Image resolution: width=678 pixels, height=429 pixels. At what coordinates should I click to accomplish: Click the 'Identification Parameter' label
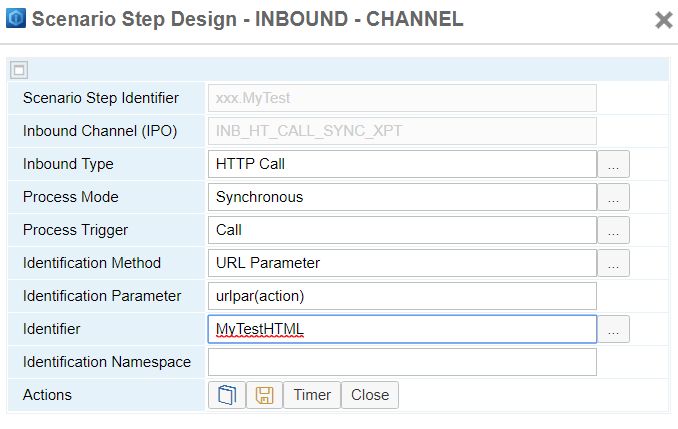102,296
